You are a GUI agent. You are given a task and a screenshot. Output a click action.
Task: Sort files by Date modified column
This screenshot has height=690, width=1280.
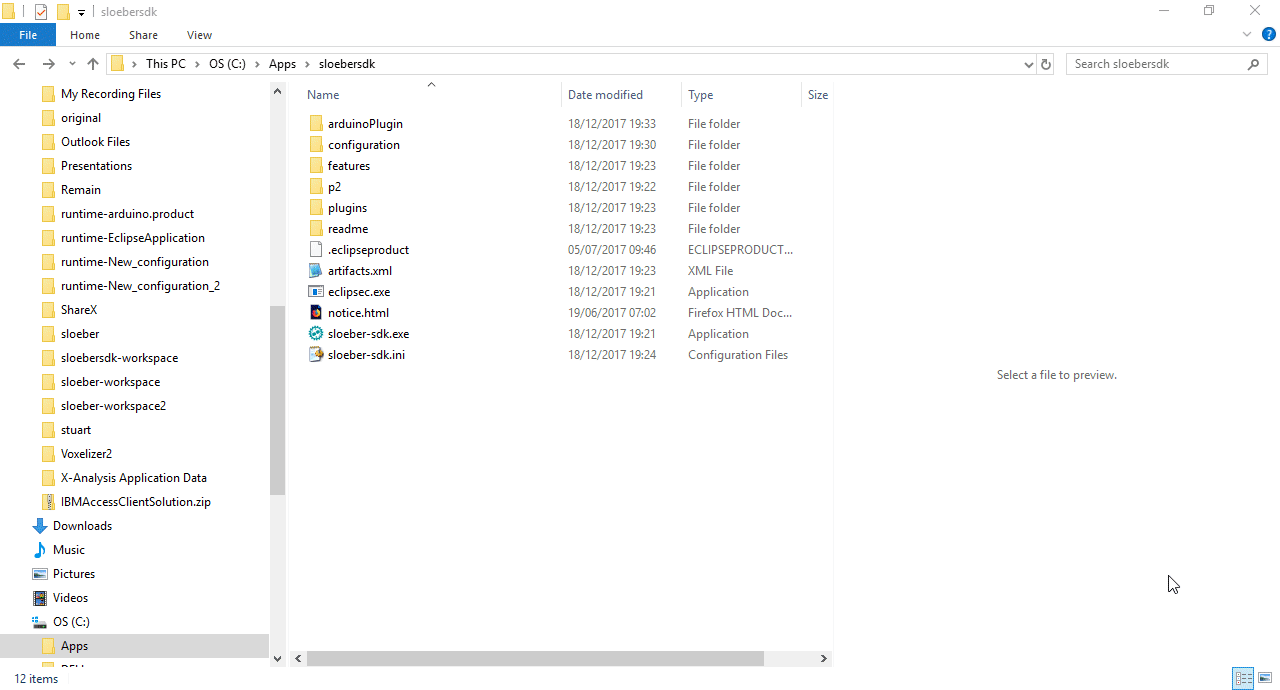click(605, 95)
